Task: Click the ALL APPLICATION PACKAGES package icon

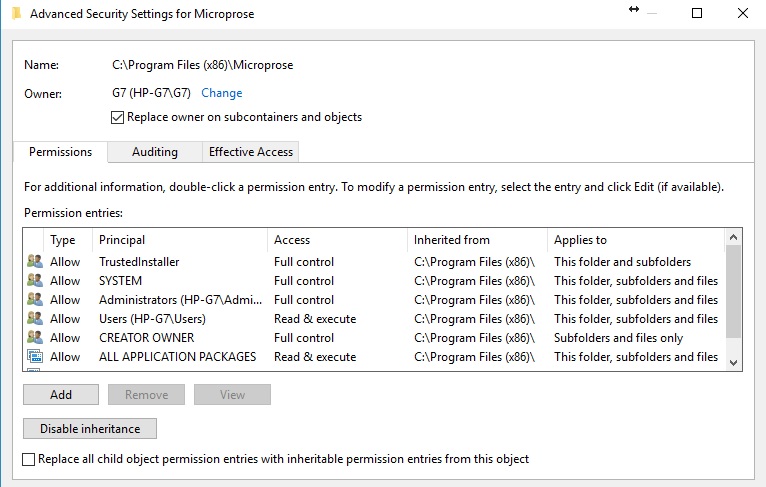Action: tap(35, 357)
